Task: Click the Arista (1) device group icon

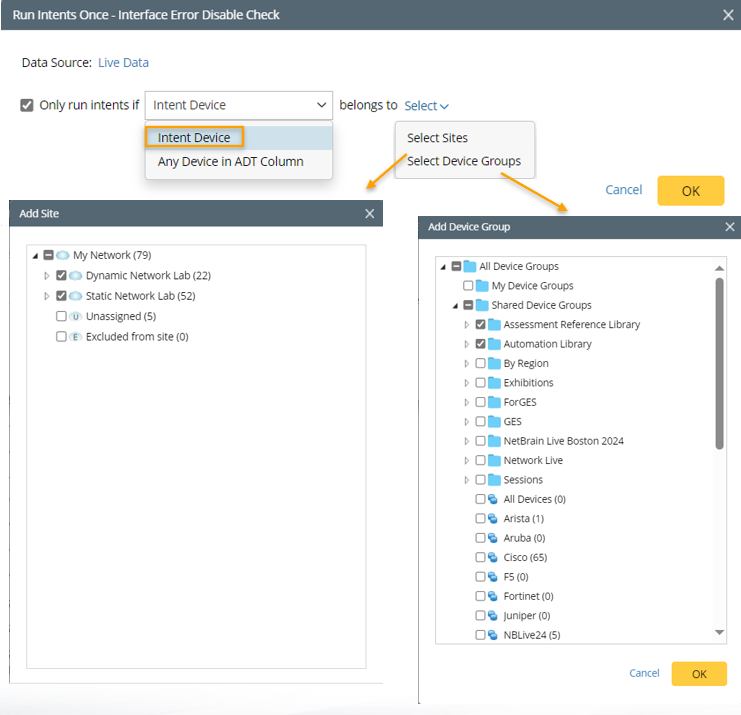Action: tap(493, 518)
